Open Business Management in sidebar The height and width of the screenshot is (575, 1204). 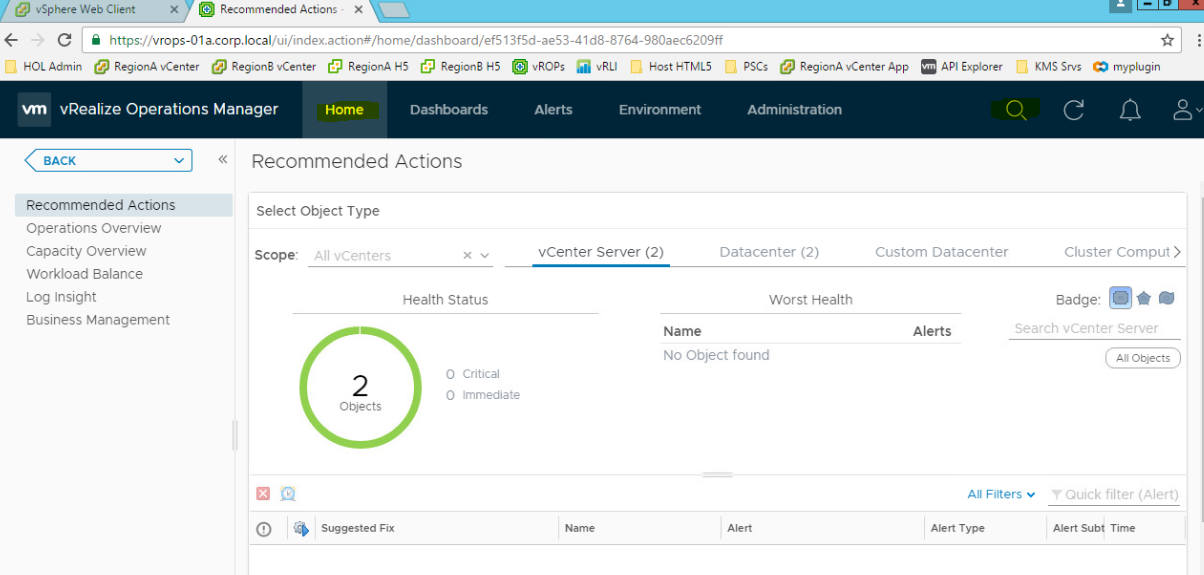pos(98,320)
